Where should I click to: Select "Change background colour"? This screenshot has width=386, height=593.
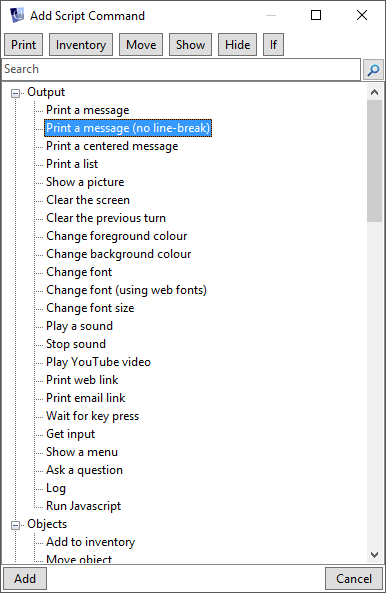[x=118, y=254]
